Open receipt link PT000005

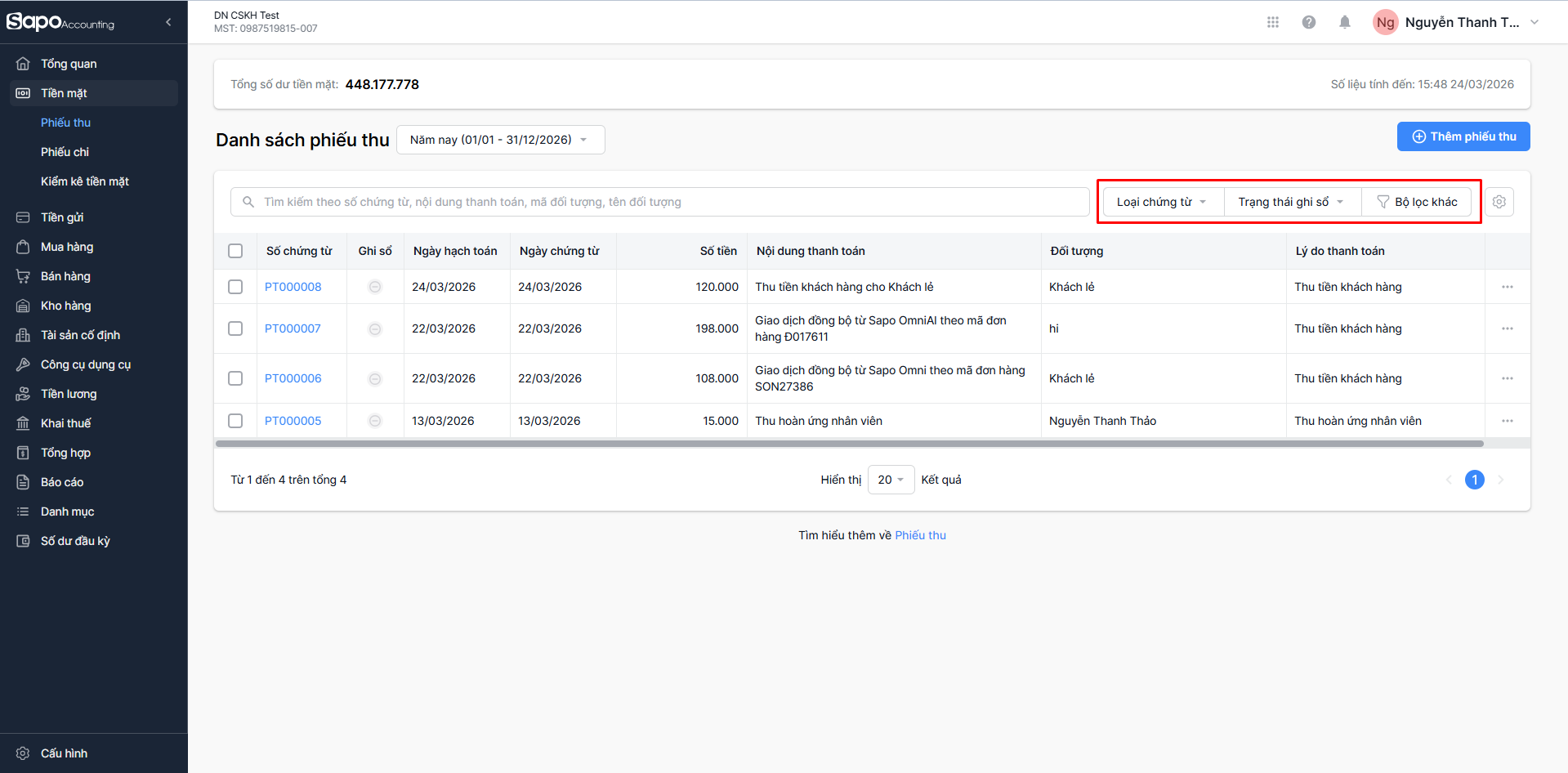click(x=293, y=421)
